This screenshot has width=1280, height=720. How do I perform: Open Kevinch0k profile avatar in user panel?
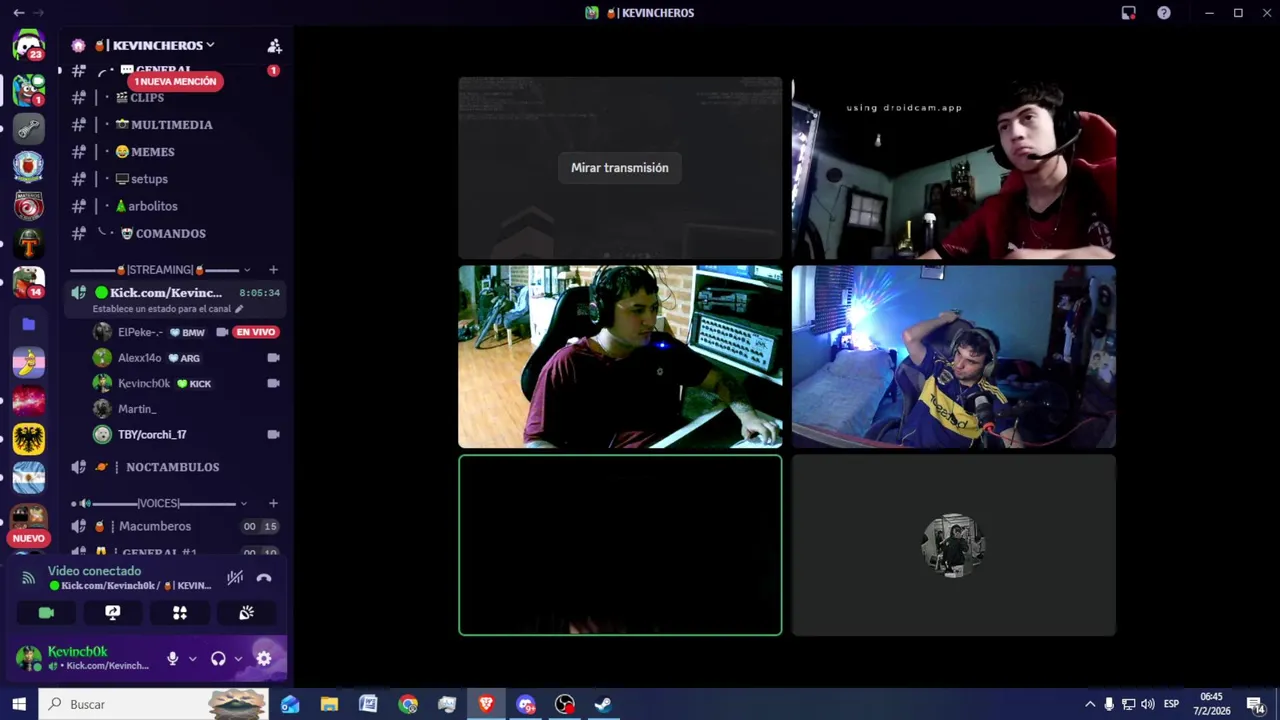pyautogui.click(x=28, y=658)
